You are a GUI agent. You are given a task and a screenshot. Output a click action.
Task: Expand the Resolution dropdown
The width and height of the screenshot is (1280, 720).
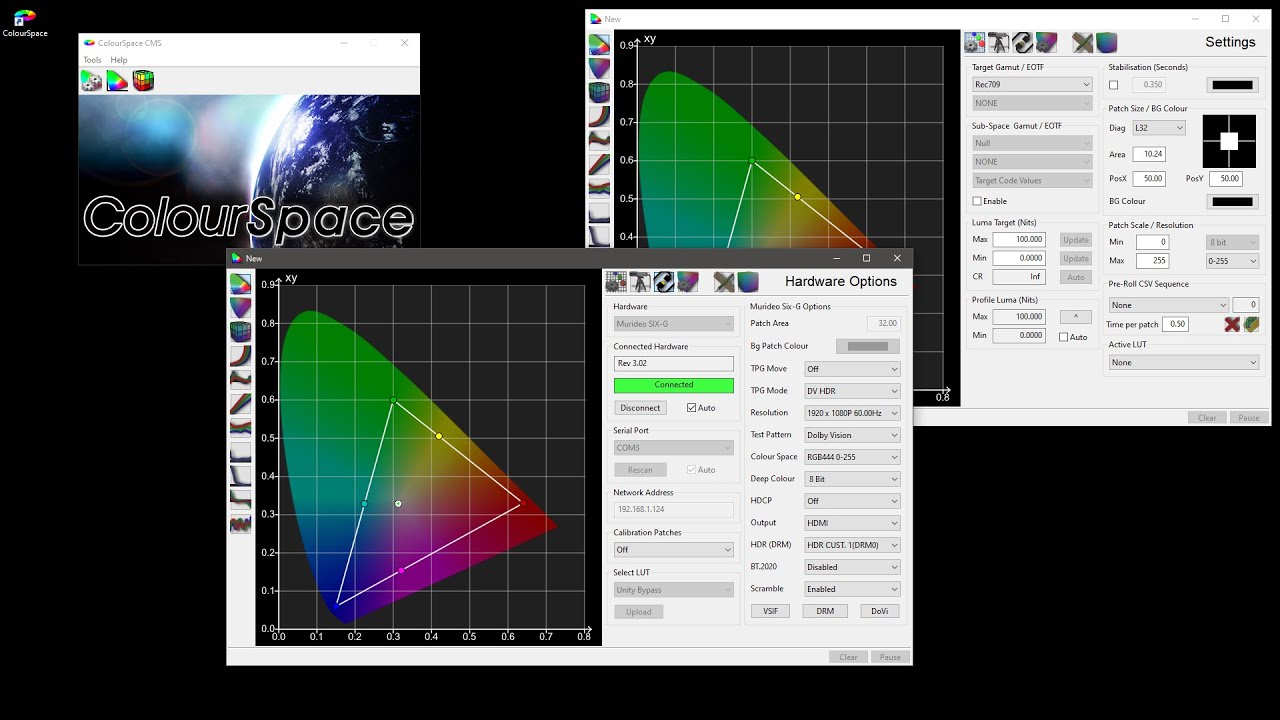852,413
